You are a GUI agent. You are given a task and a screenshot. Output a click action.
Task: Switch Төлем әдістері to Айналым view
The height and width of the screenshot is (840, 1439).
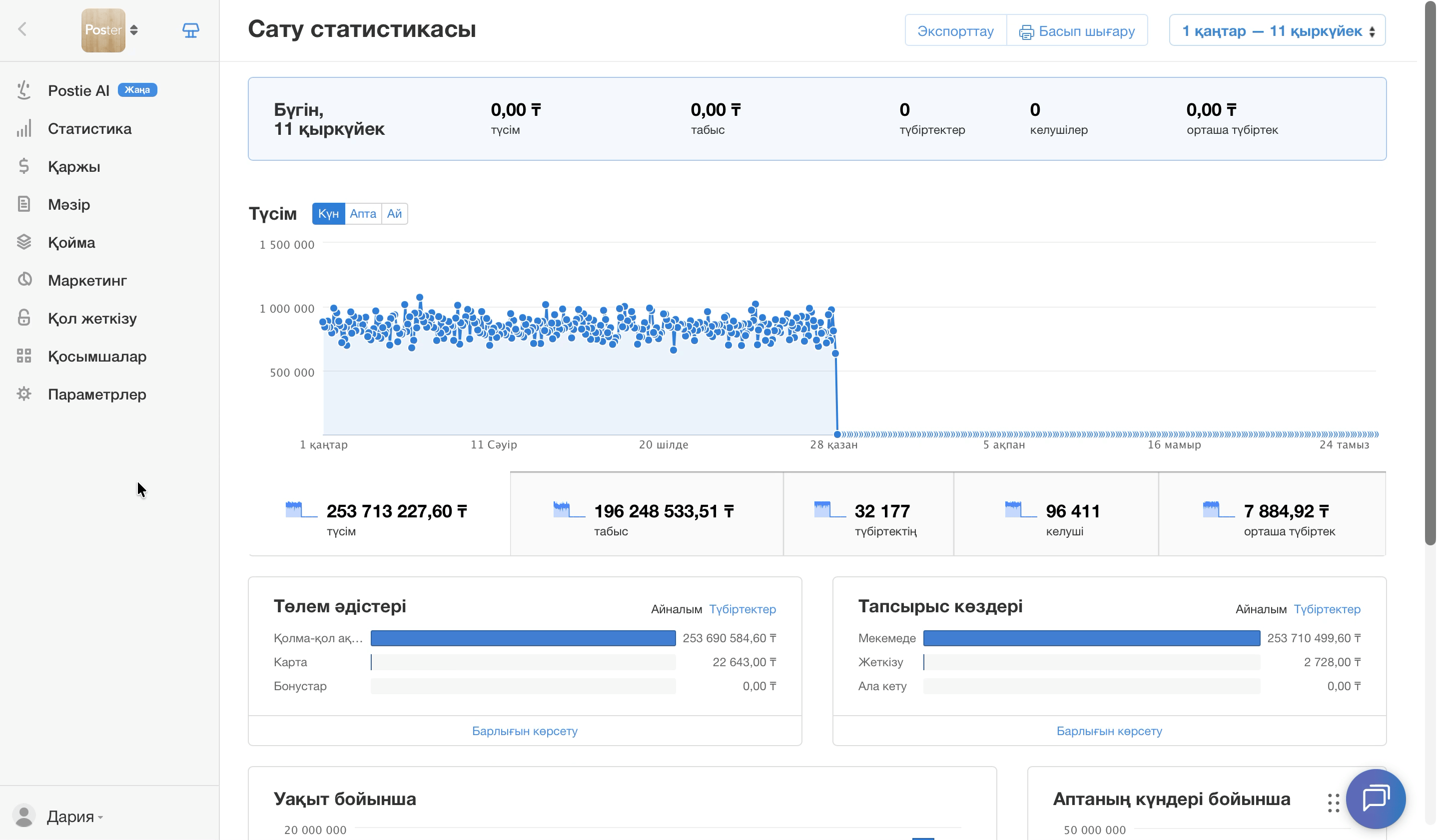(x=677, y=609)
